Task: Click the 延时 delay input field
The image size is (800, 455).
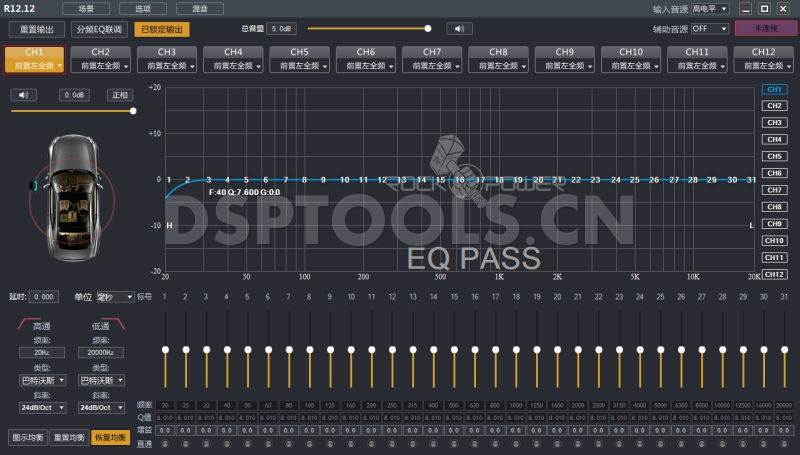Action: (45, 297)
